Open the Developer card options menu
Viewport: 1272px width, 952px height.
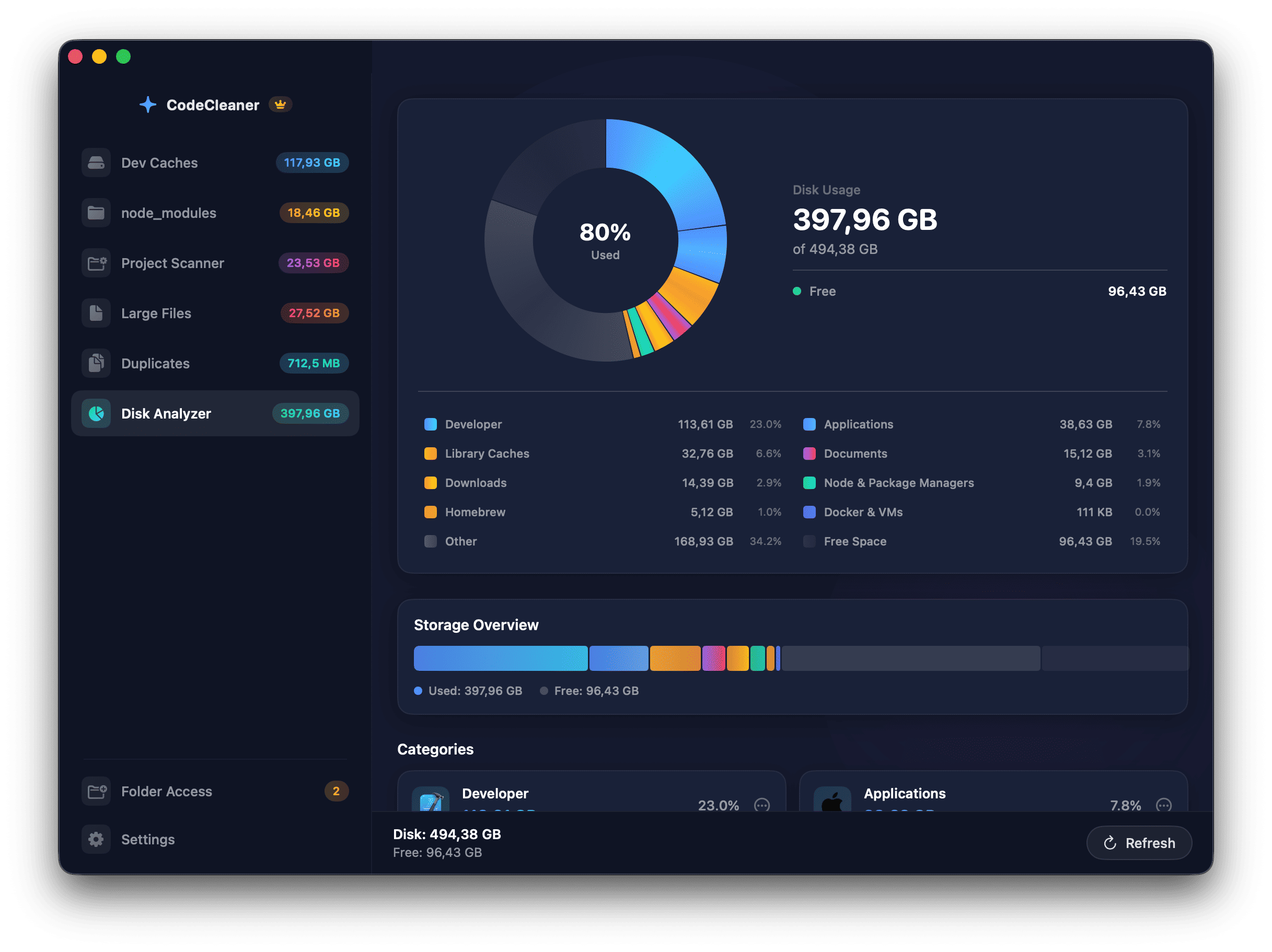[x=762, y=805]
